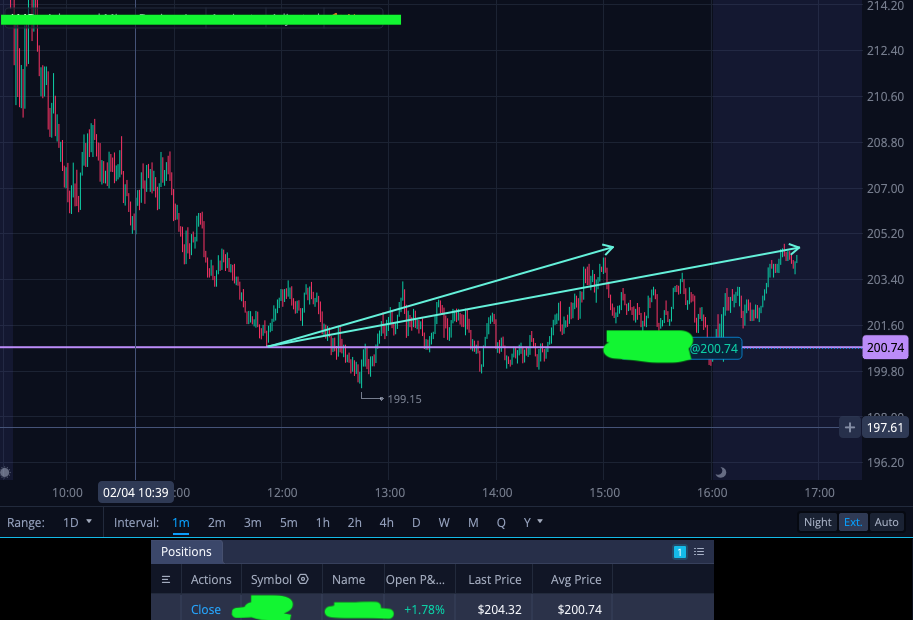Click the blue position count badge
The image size is (913, 620).
pyautogui.click(x=680, y=552)
